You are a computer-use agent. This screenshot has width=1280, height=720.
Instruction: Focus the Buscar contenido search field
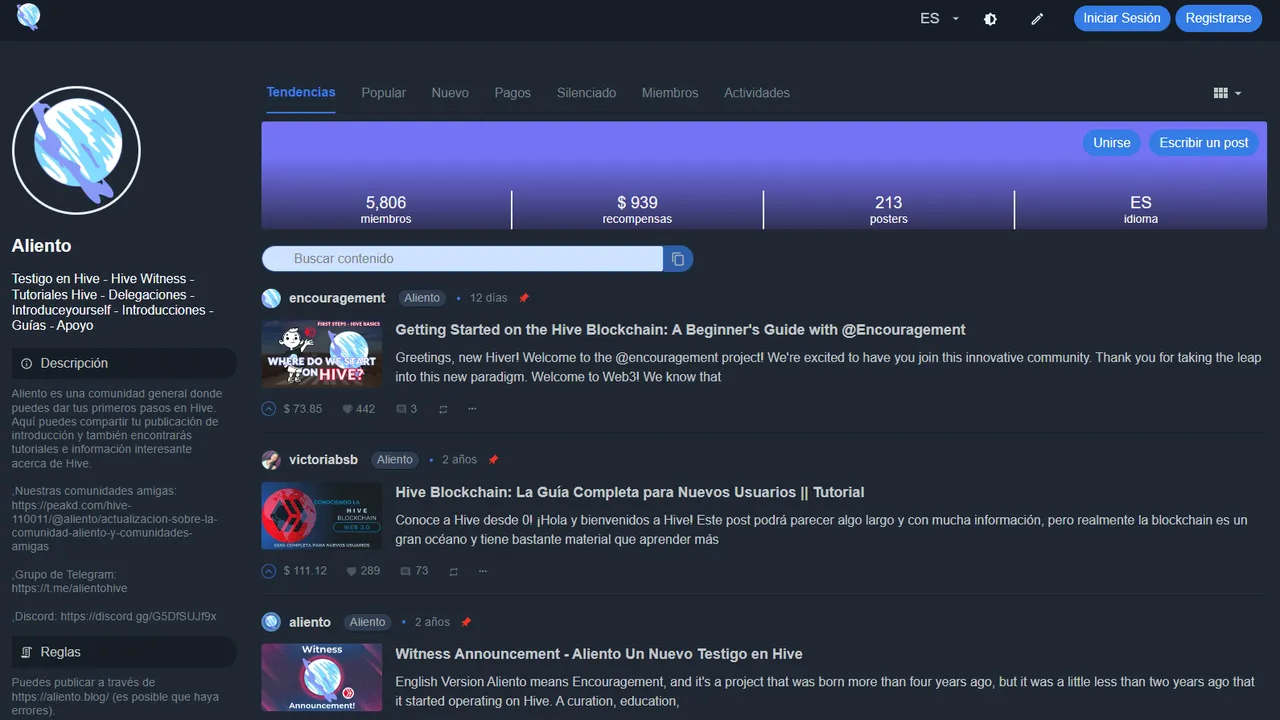(x=462, y=259)
